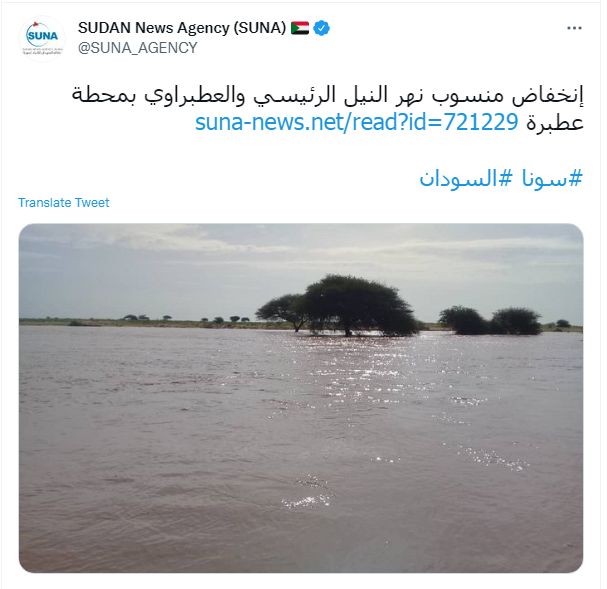Open the suna-news.net/read?id=721229 link
Viewport: 607px width, 589px height.
(x=356, y=122)
